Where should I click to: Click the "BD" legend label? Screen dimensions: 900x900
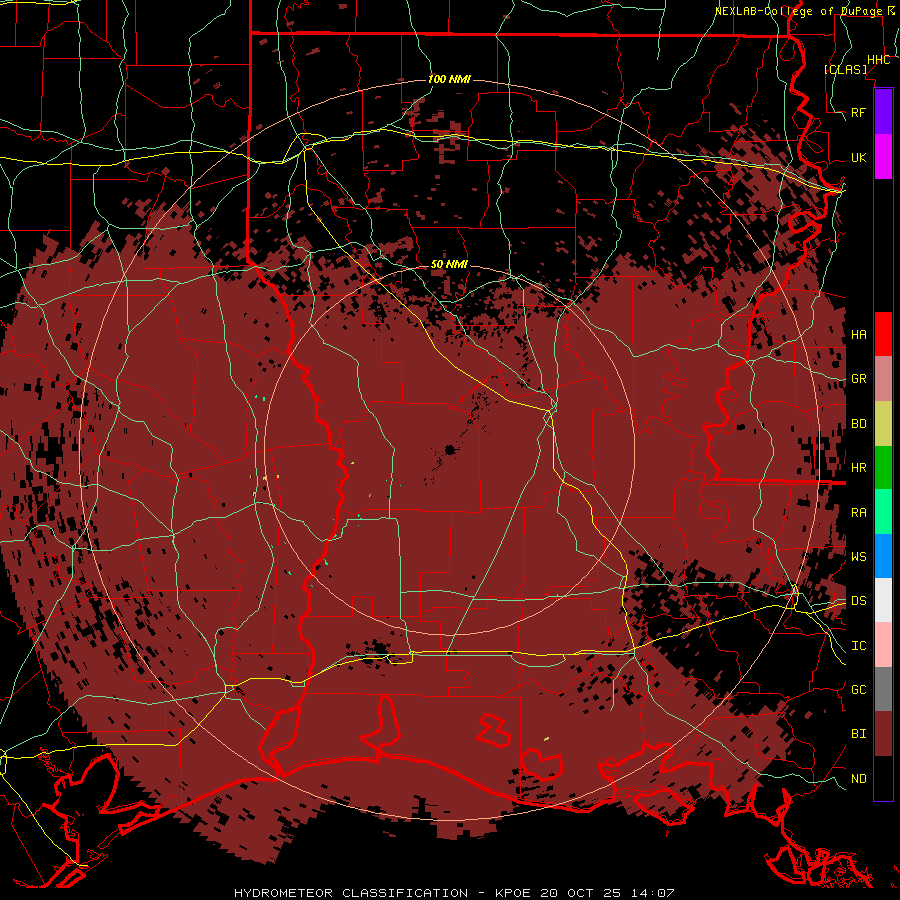[x=858, y=424]
